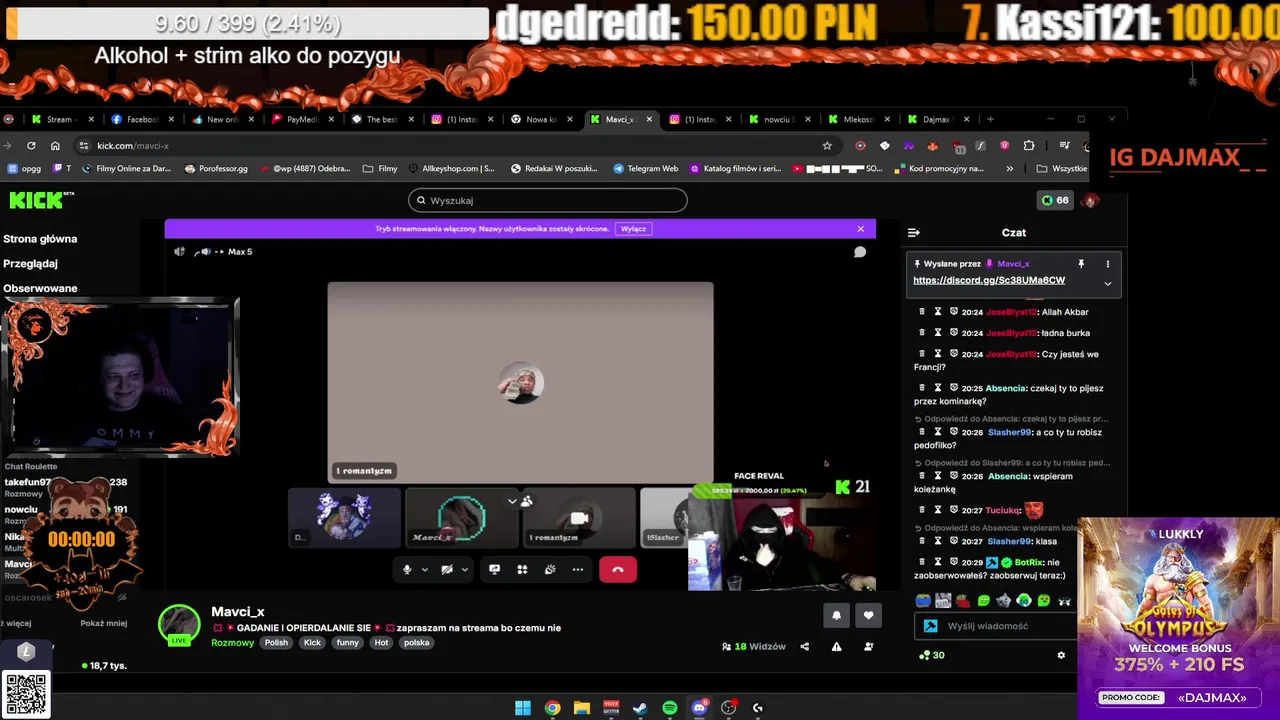Viewport: 1280px width, 720px height.
Task: Expand microphone options arrow in call controls
Action: [424, 570]
